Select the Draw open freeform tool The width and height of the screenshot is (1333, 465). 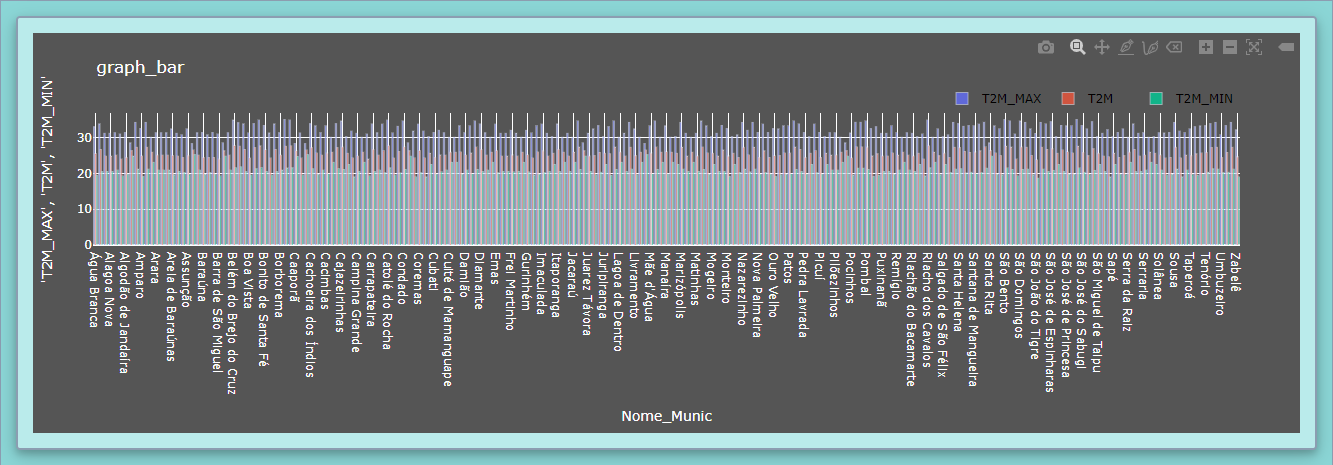(1150, 47)
